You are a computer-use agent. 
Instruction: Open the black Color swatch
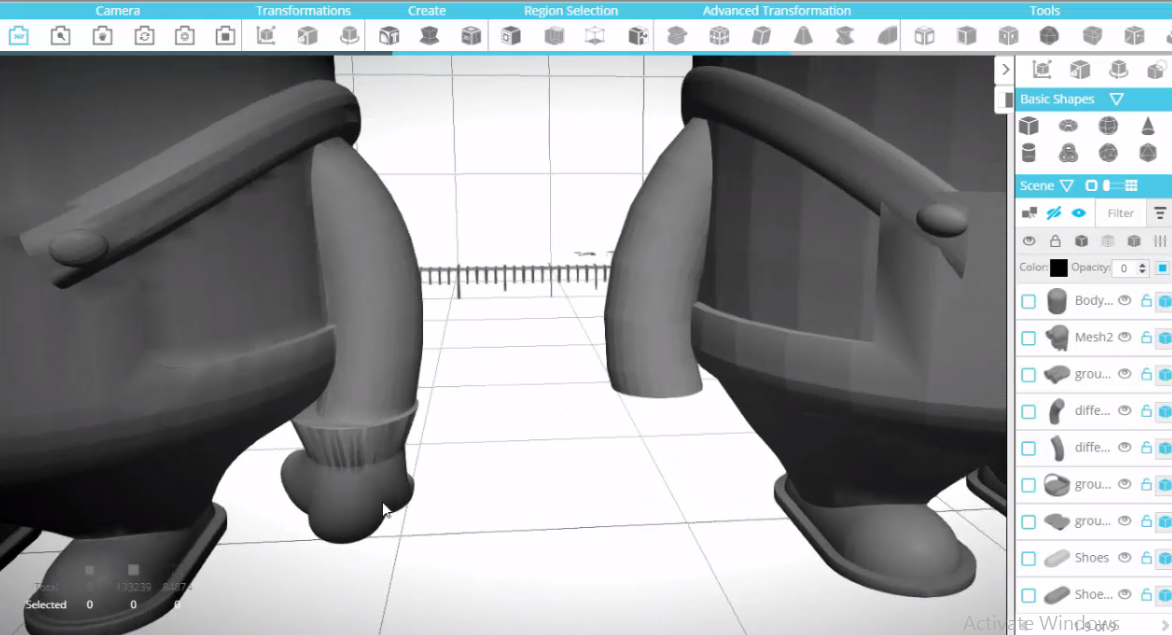click(x=1058, y=267)
